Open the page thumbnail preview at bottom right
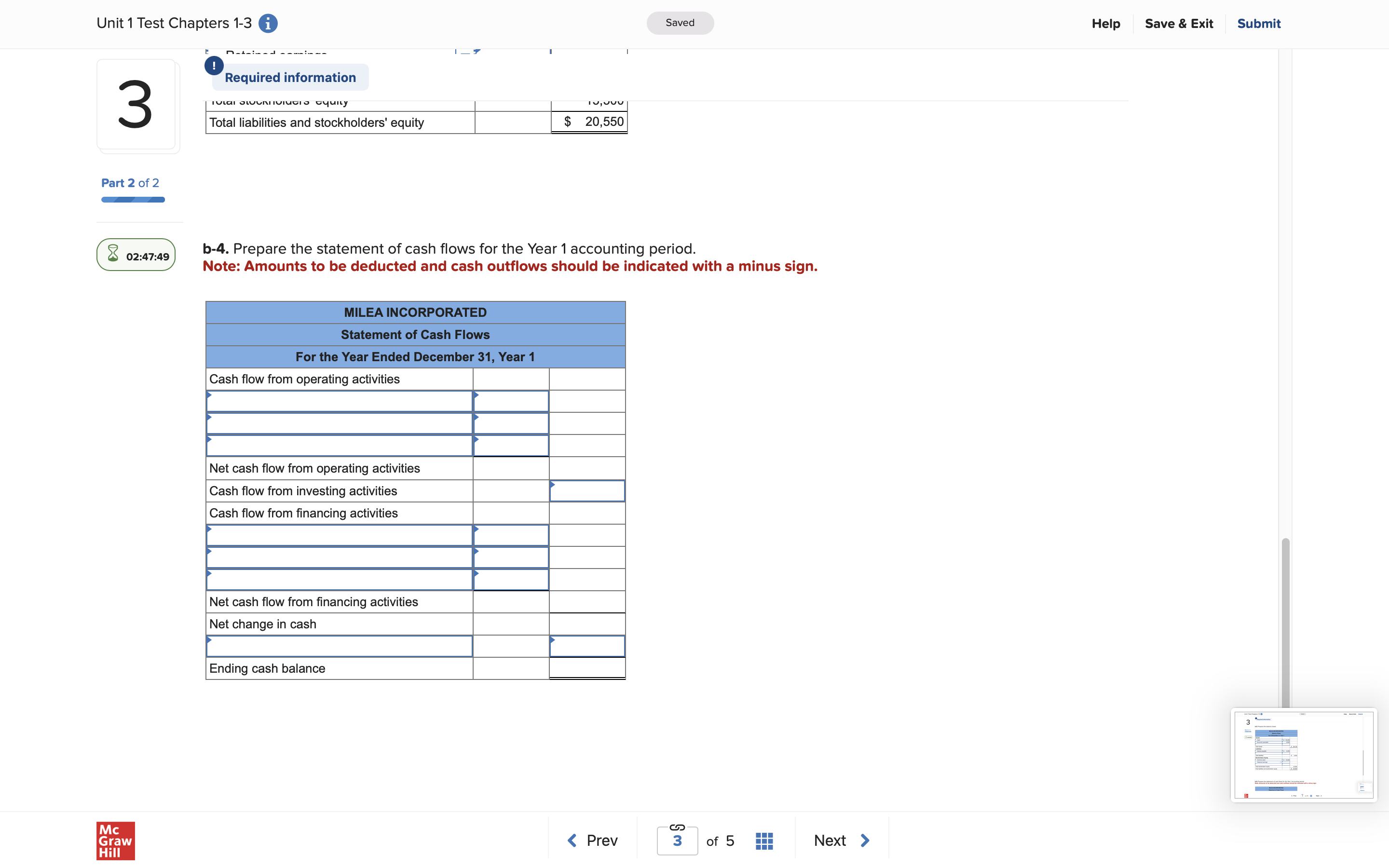This screenshot has height=868, width=1389. (1303, 755)
